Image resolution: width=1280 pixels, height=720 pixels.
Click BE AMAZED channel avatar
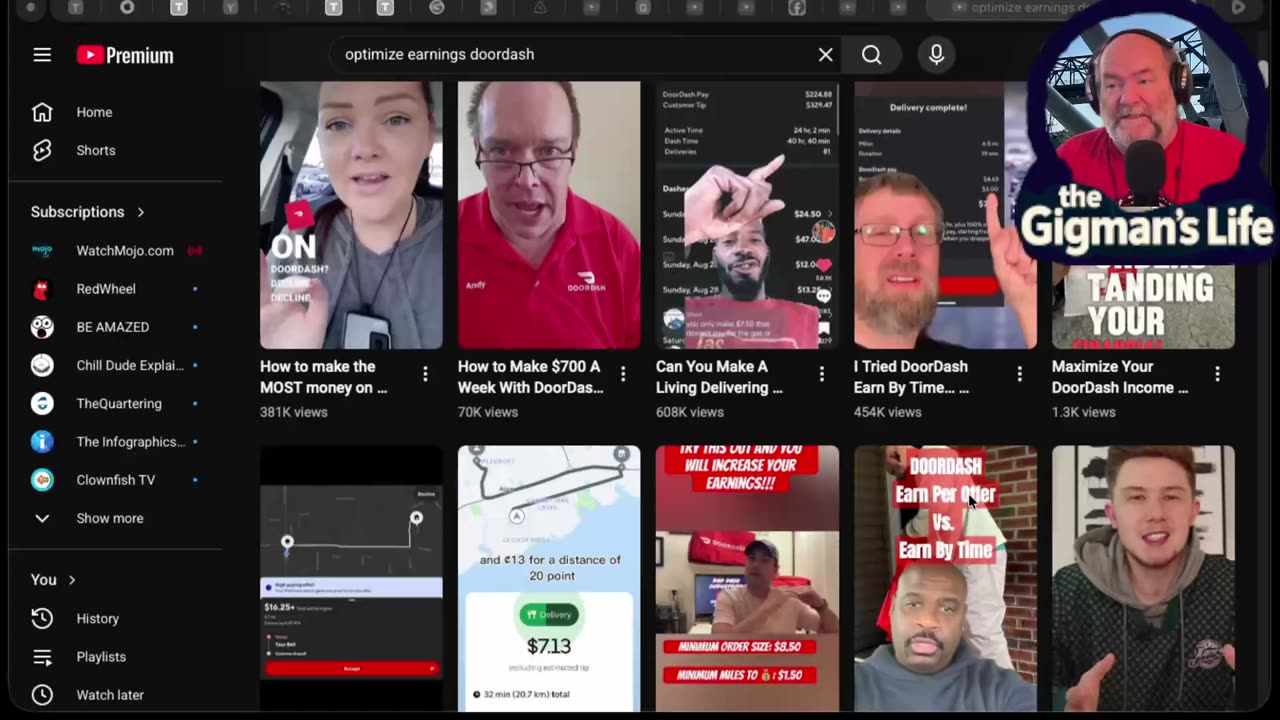42,327
